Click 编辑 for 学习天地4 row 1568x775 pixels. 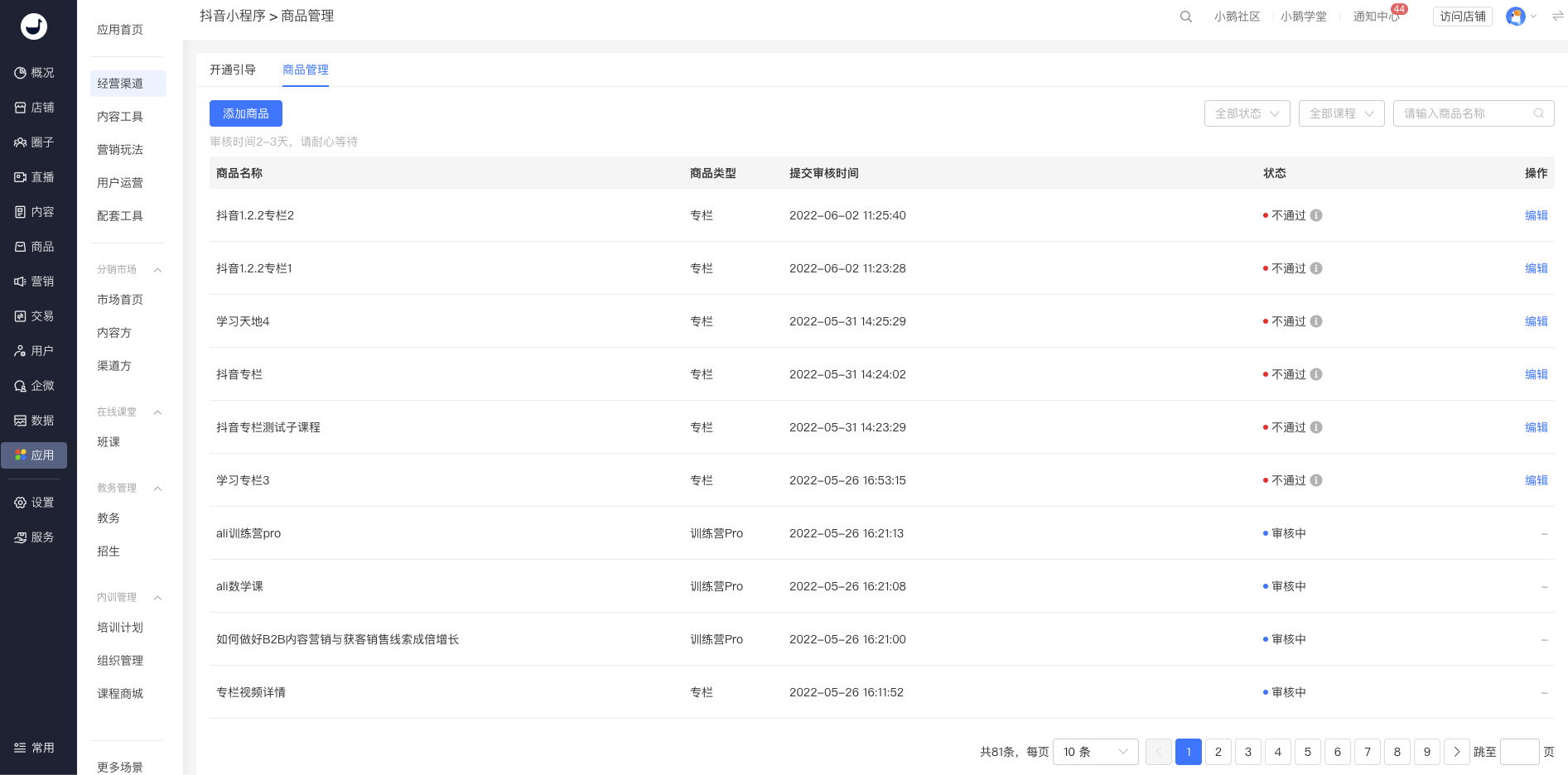click(1536, 321)
